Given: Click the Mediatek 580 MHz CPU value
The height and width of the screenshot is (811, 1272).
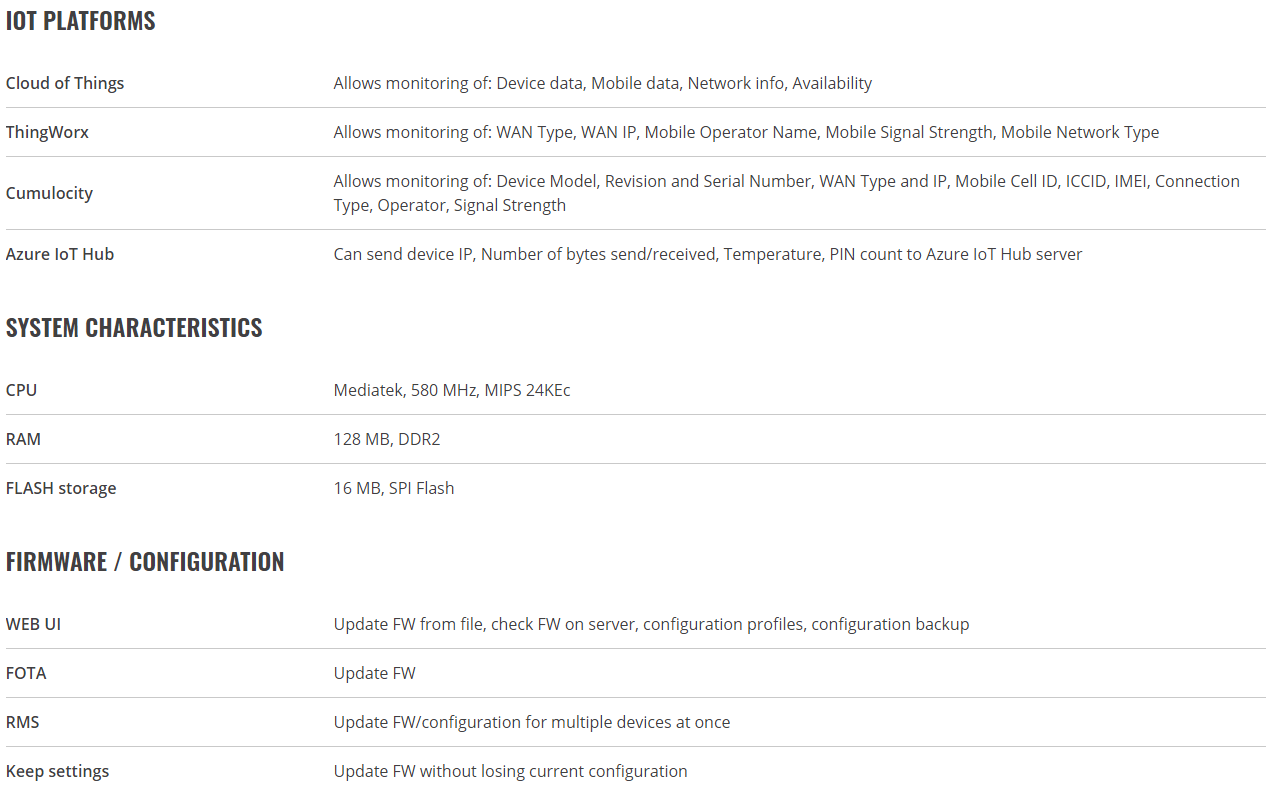Looking at the screenshot, I should click(x=452, y=390).
